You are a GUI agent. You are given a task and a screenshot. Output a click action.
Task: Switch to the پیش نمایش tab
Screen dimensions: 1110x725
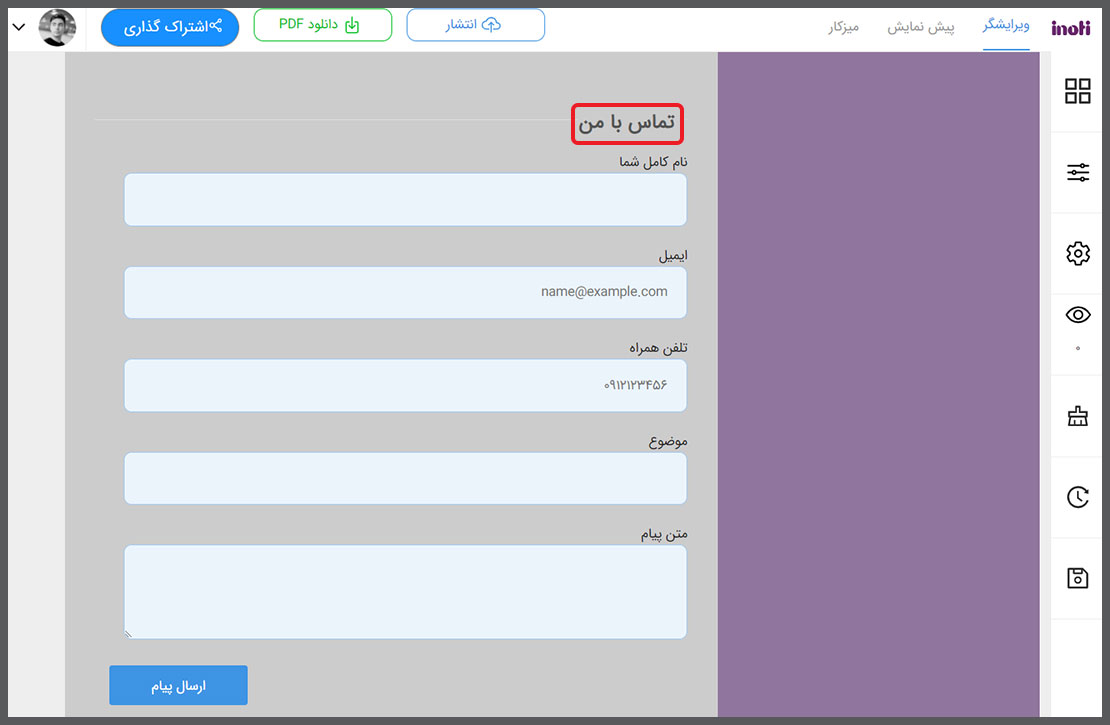(x=921, y=27)
